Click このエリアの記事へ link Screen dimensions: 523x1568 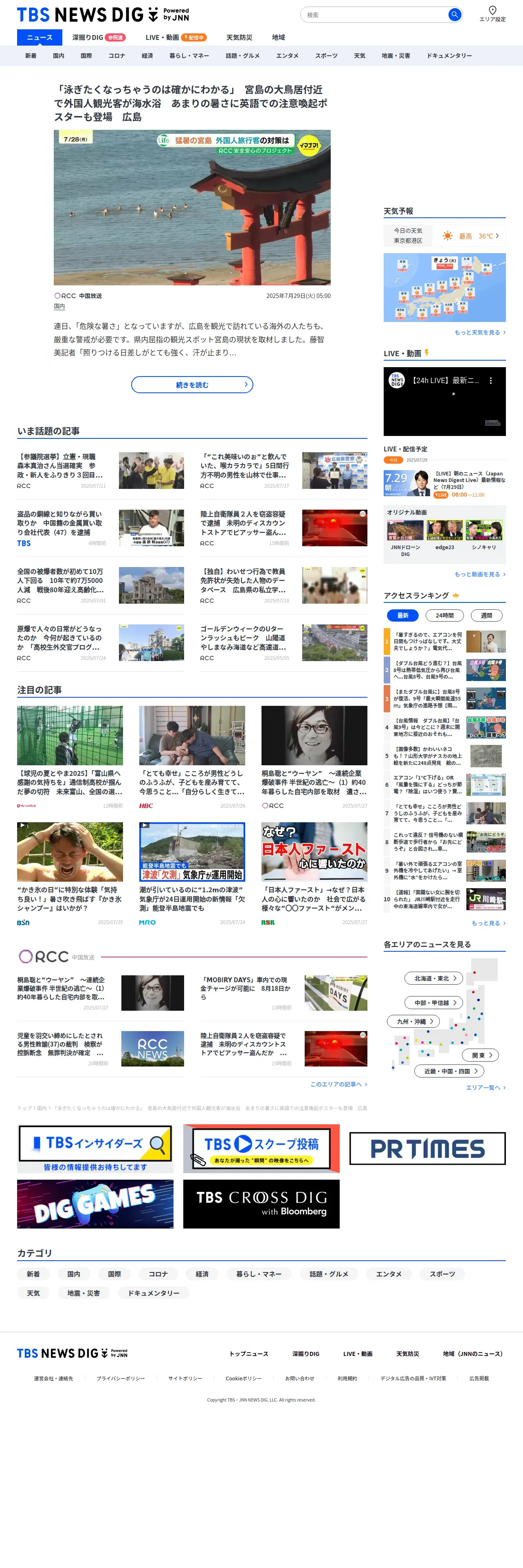click(x=338, y=1084)
